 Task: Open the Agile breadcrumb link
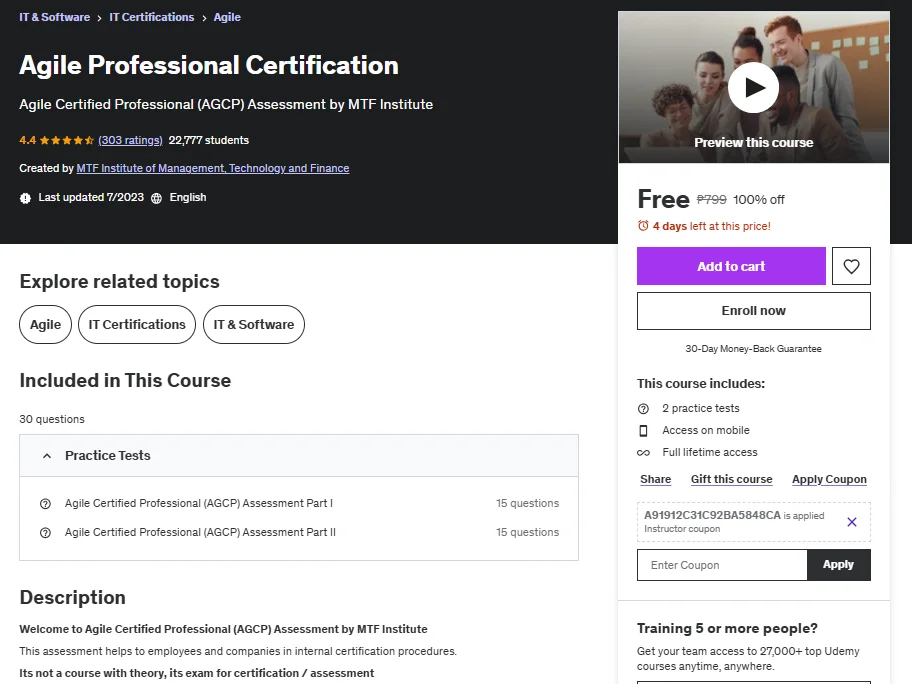[227, 17]
